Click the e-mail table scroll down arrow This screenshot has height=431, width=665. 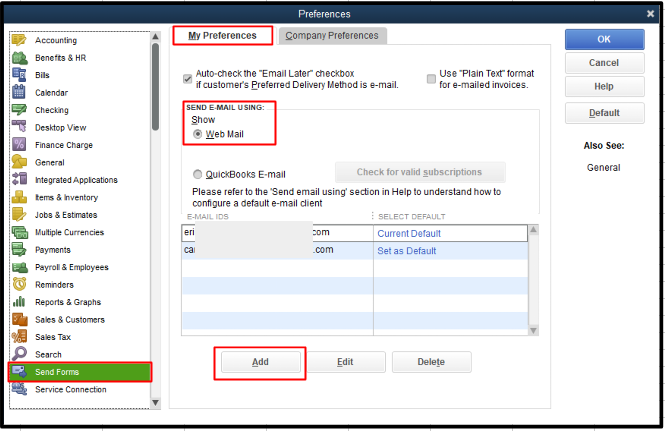(x=534, y=330)
